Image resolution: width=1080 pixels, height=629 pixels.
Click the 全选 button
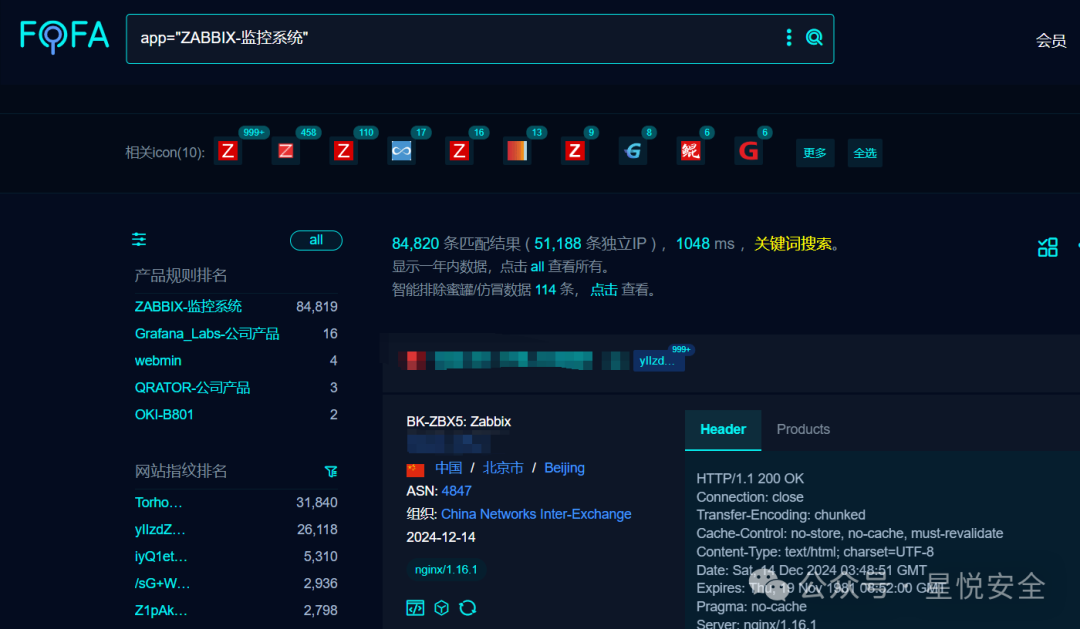(x=865, y=153)
